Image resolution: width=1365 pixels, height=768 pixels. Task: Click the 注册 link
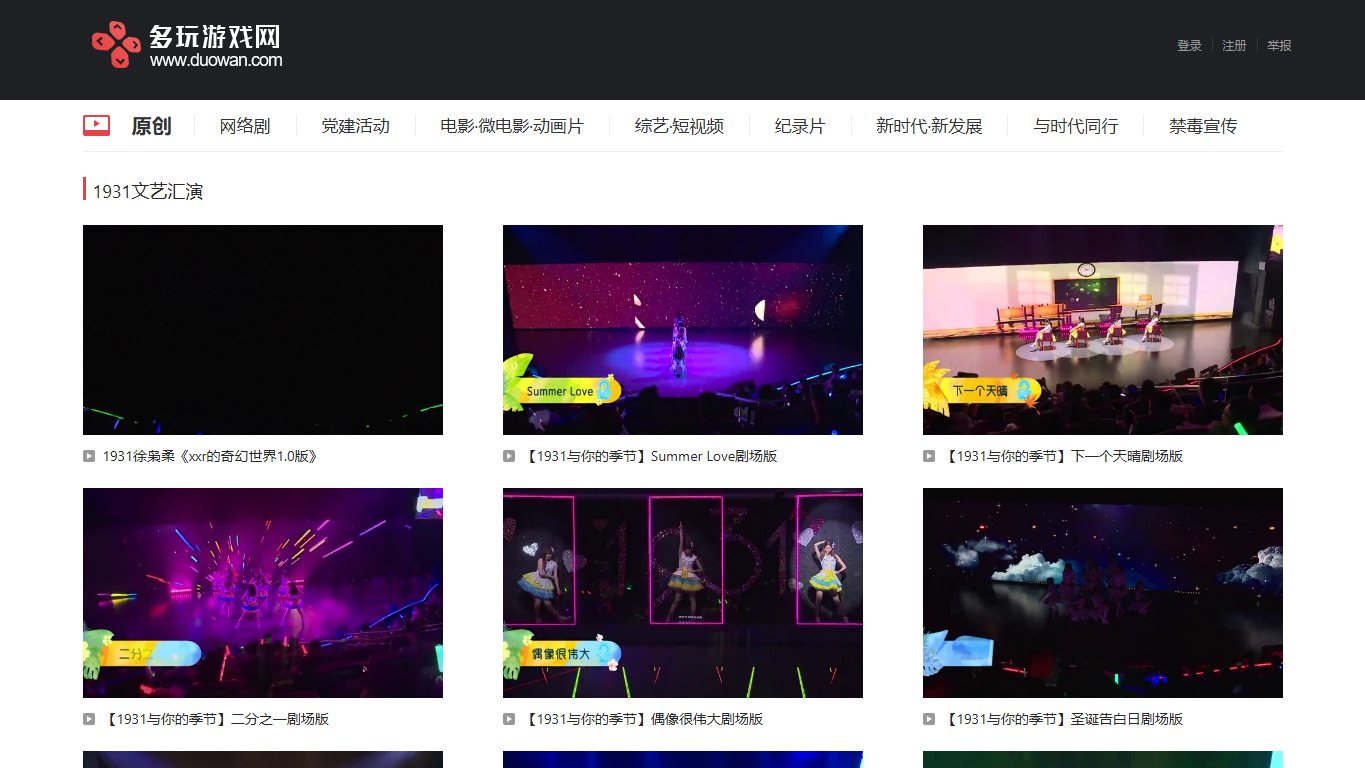tap(1234, 46)
